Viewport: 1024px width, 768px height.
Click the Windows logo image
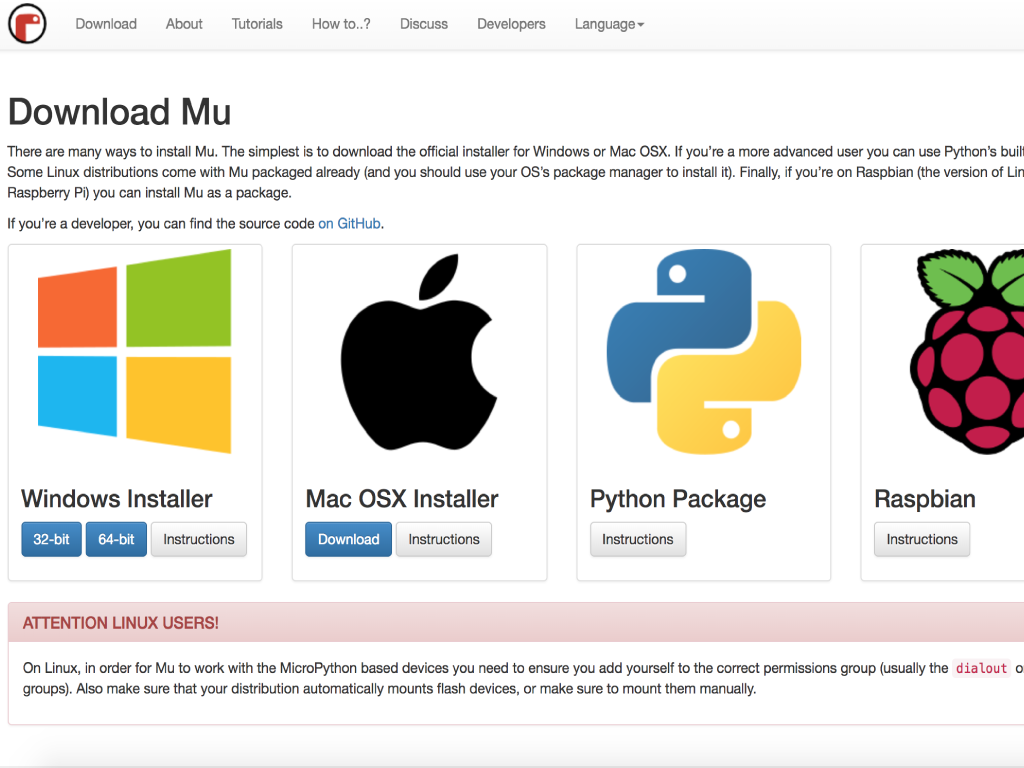135,351
